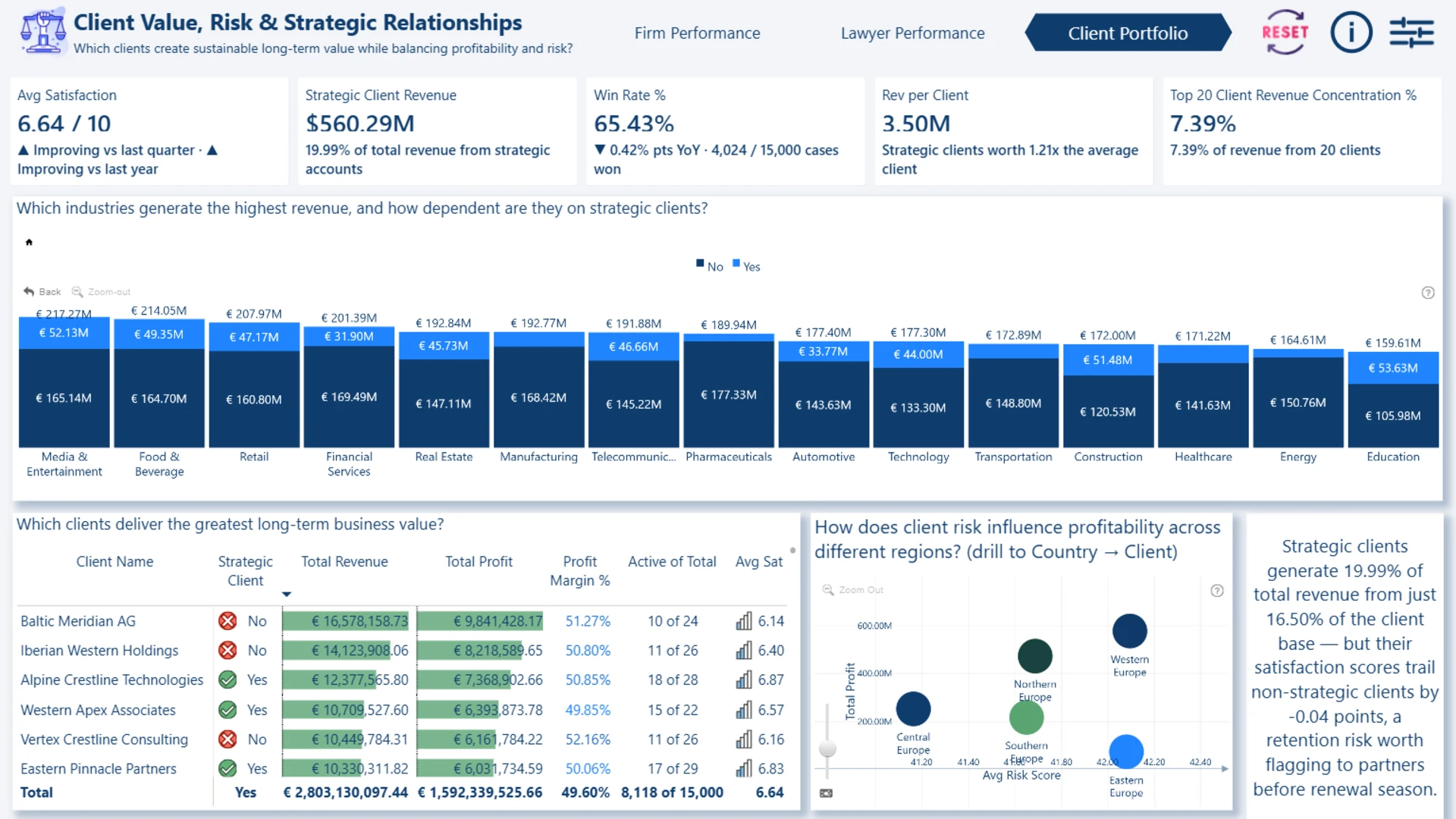
Task: Open the filter sliders panel icon
Action: coord(1411,33)
